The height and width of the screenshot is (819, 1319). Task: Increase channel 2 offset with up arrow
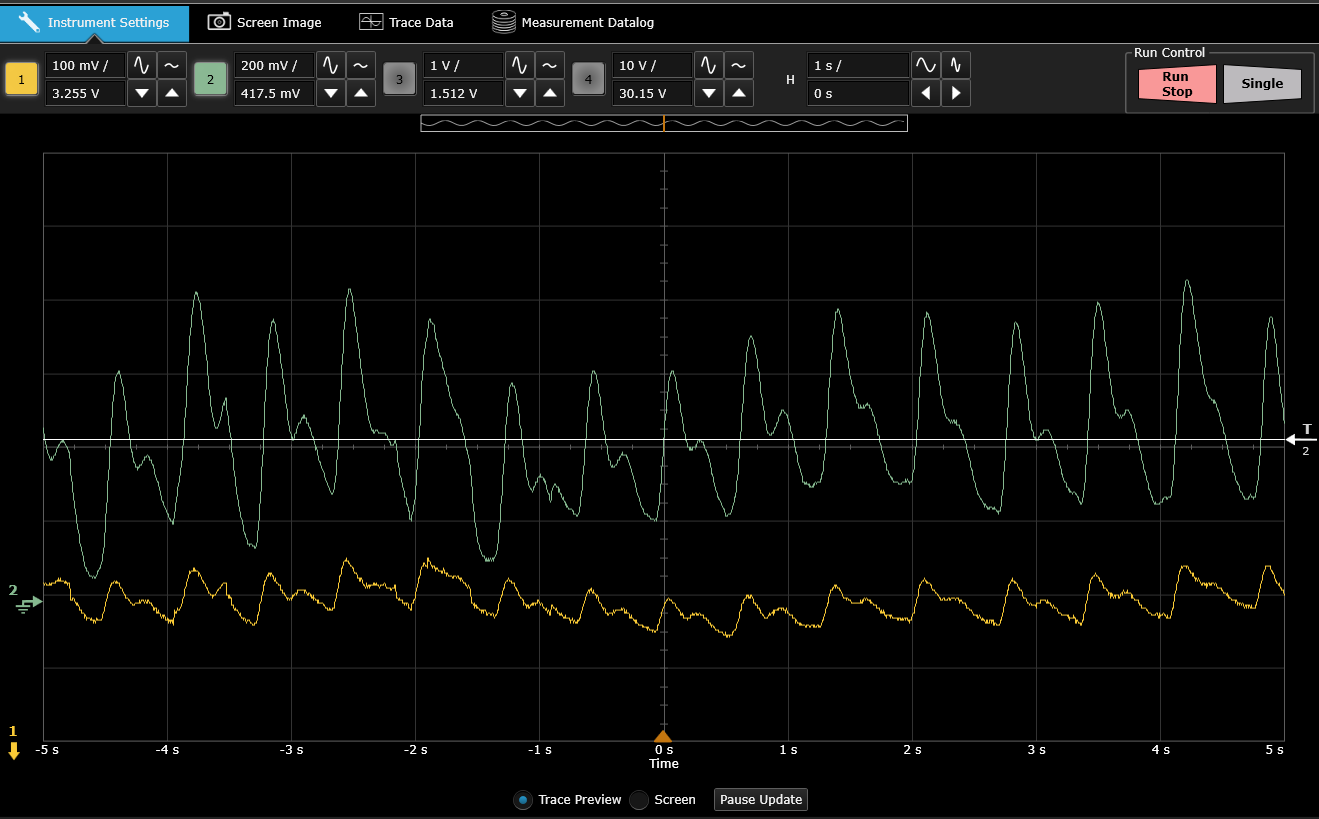pyautogui.click(x=361, y=94)
